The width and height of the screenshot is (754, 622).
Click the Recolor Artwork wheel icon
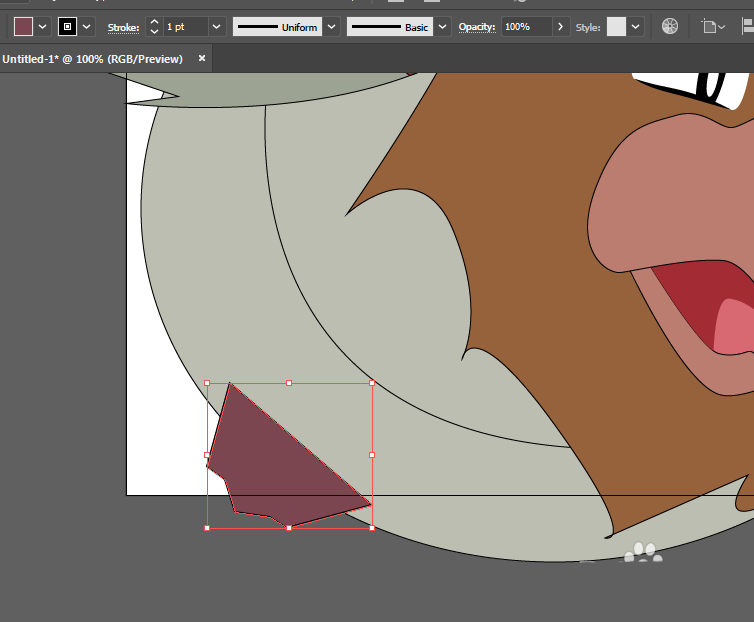670,26
